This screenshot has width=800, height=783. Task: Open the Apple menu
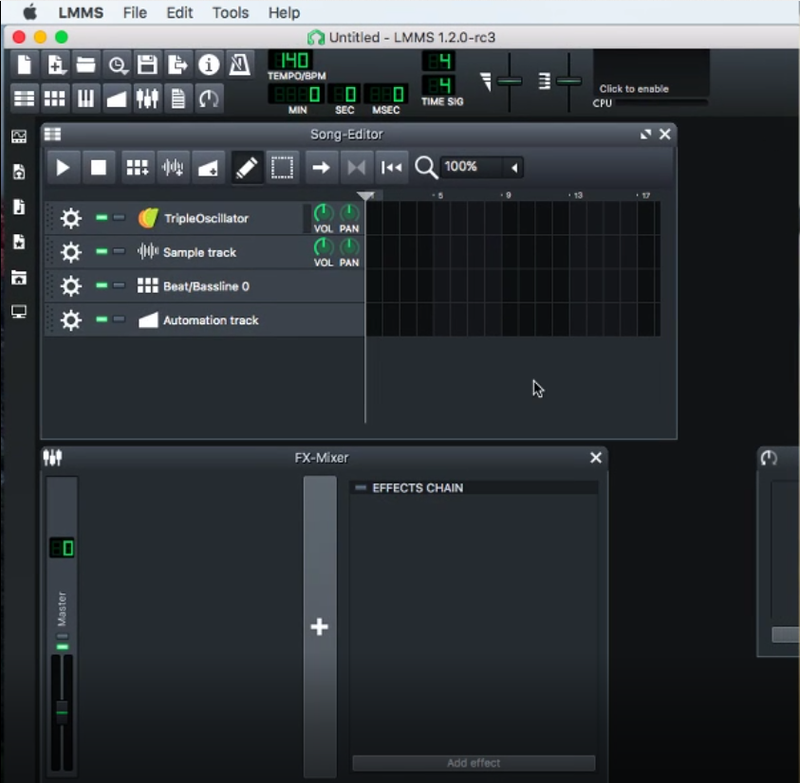click(30, 12)
